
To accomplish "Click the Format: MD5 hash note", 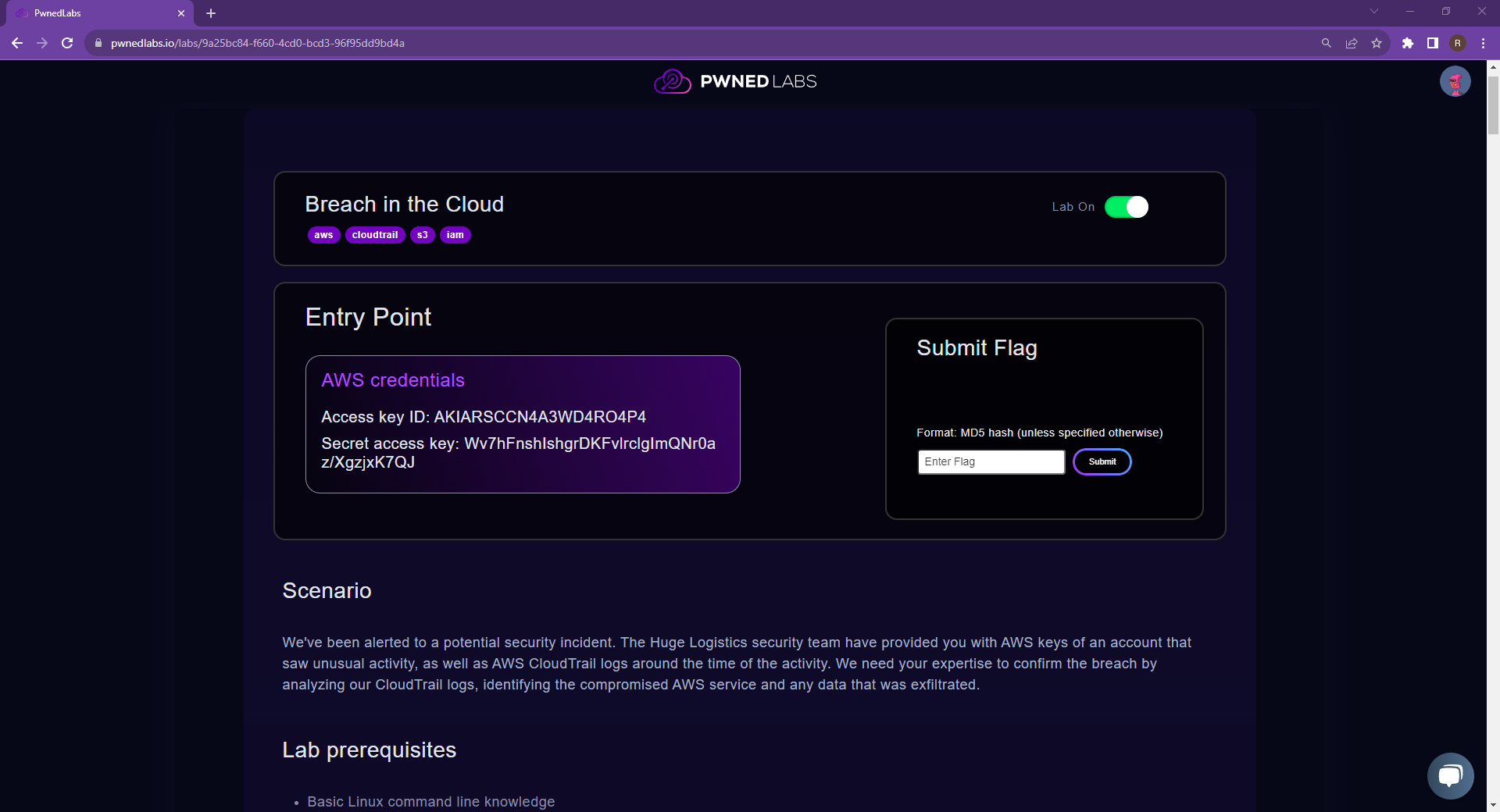I will click(x=1040, y=433).
